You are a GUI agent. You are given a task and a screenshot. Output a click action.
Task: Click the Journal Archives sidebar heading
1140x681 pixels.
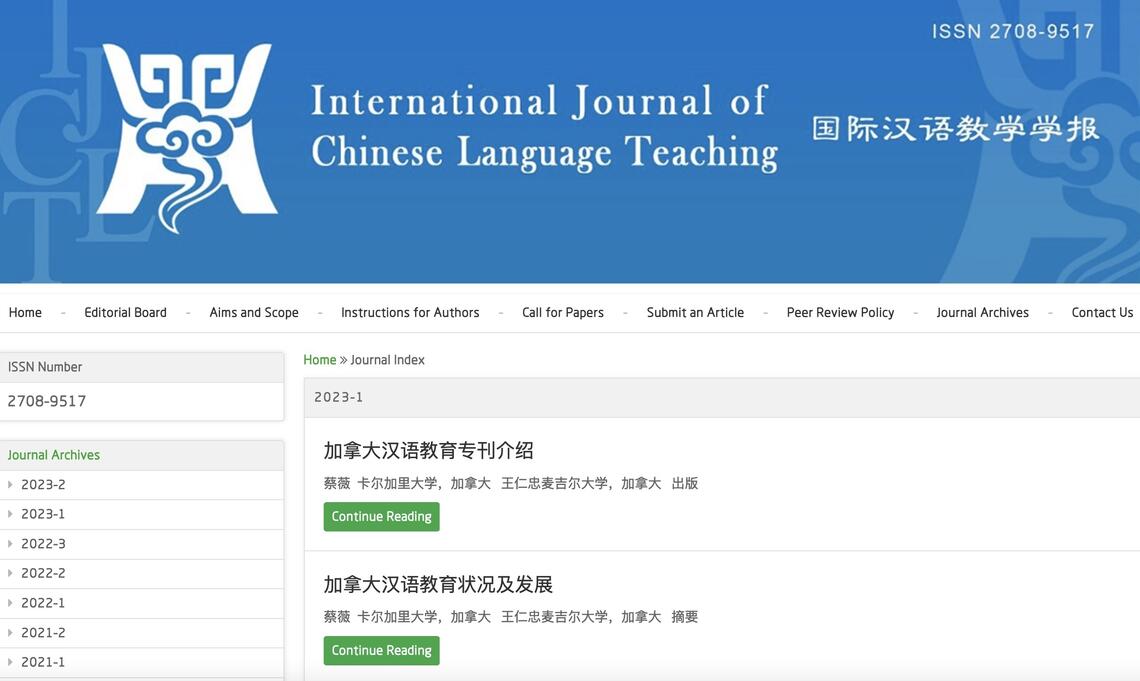[x=54, y=455]
